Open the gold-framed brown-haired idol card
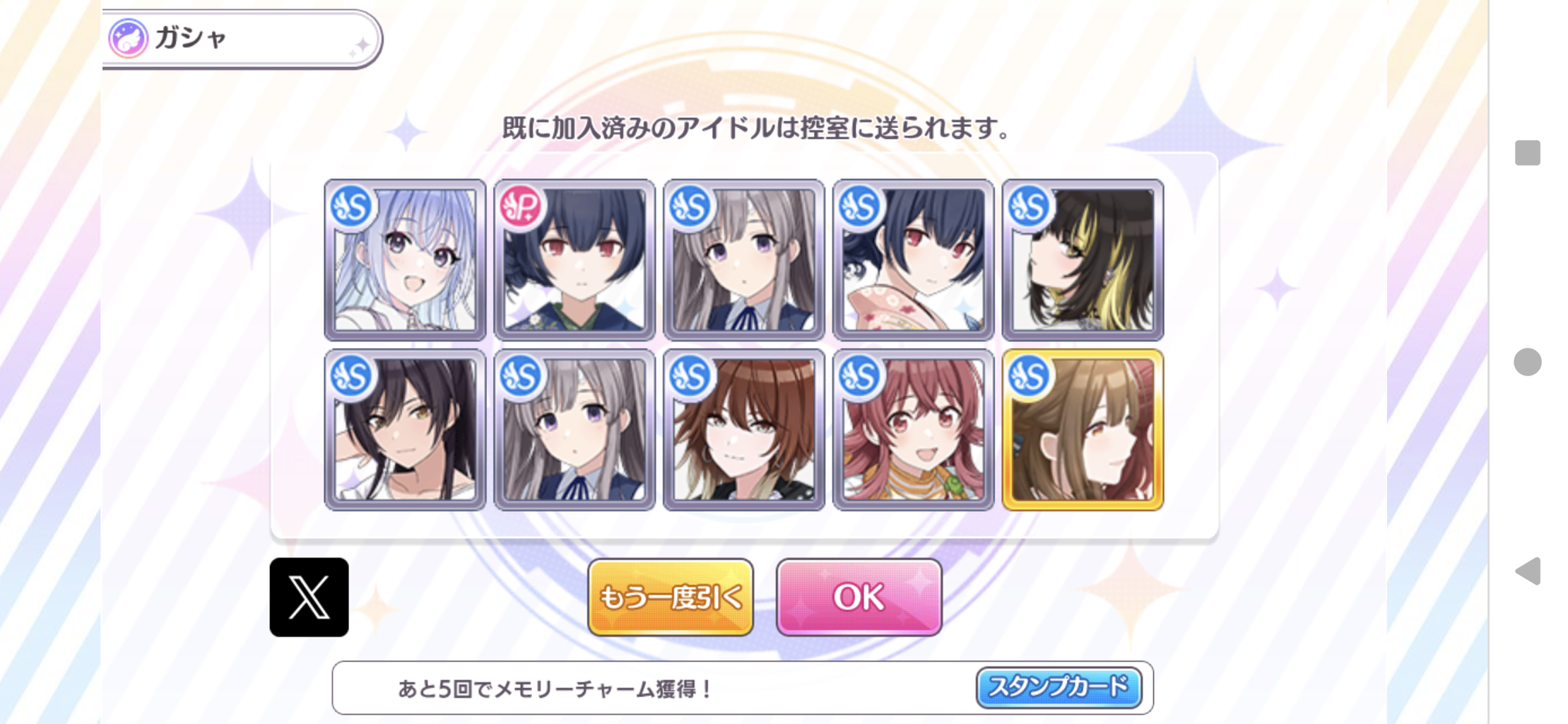Image resolution: width=1568 pixels, height=724 pixels. pos(1083,429)
